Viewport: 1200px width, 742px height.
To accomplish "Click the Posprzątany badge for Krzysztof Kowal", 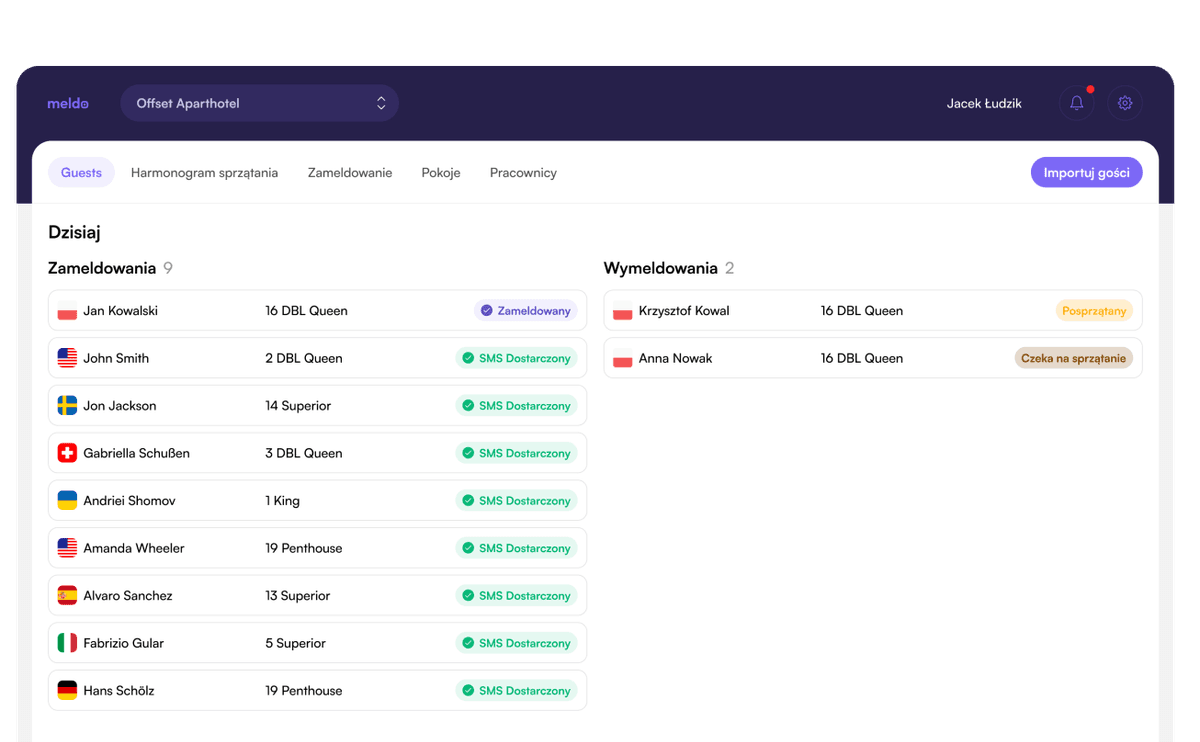I will point(1094,310).
